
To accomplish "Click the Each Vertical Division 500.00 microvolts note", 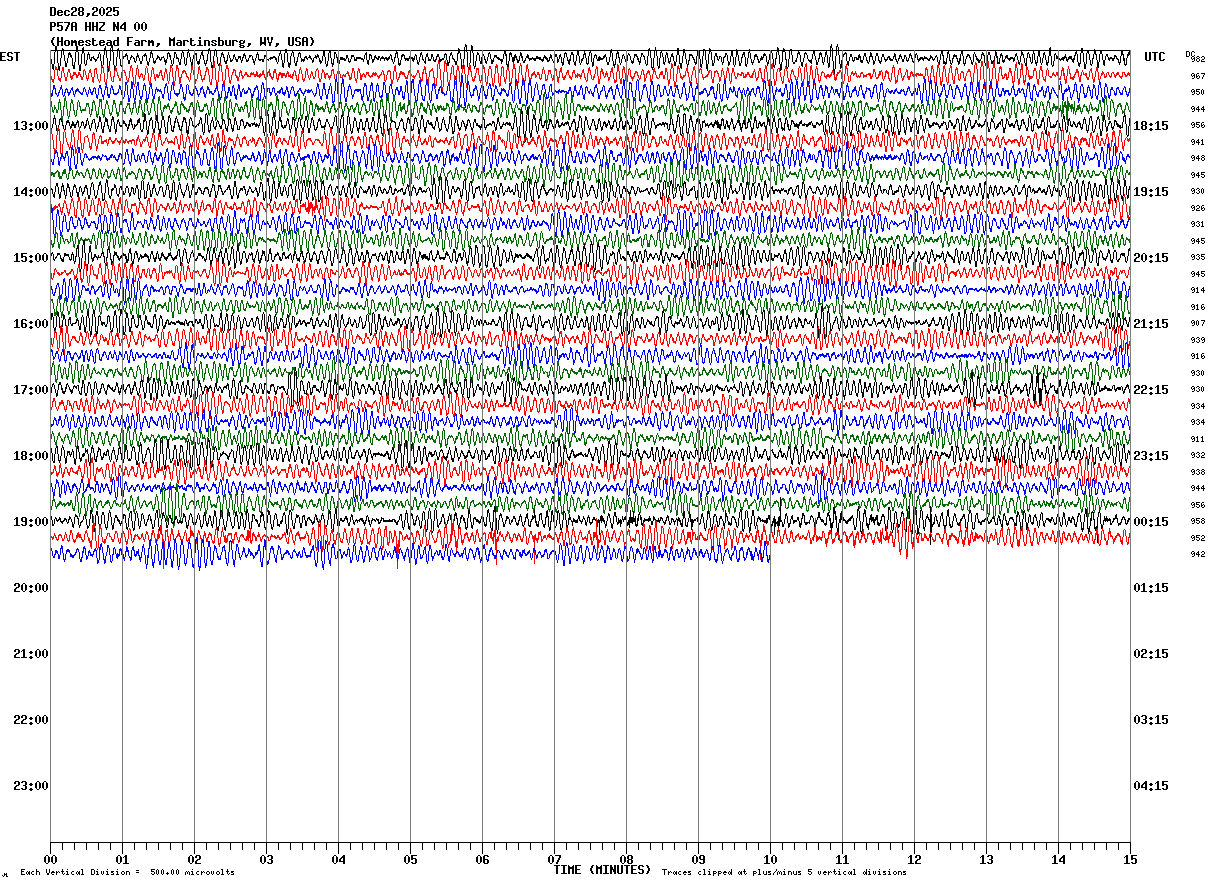I will tap(127, 873).
